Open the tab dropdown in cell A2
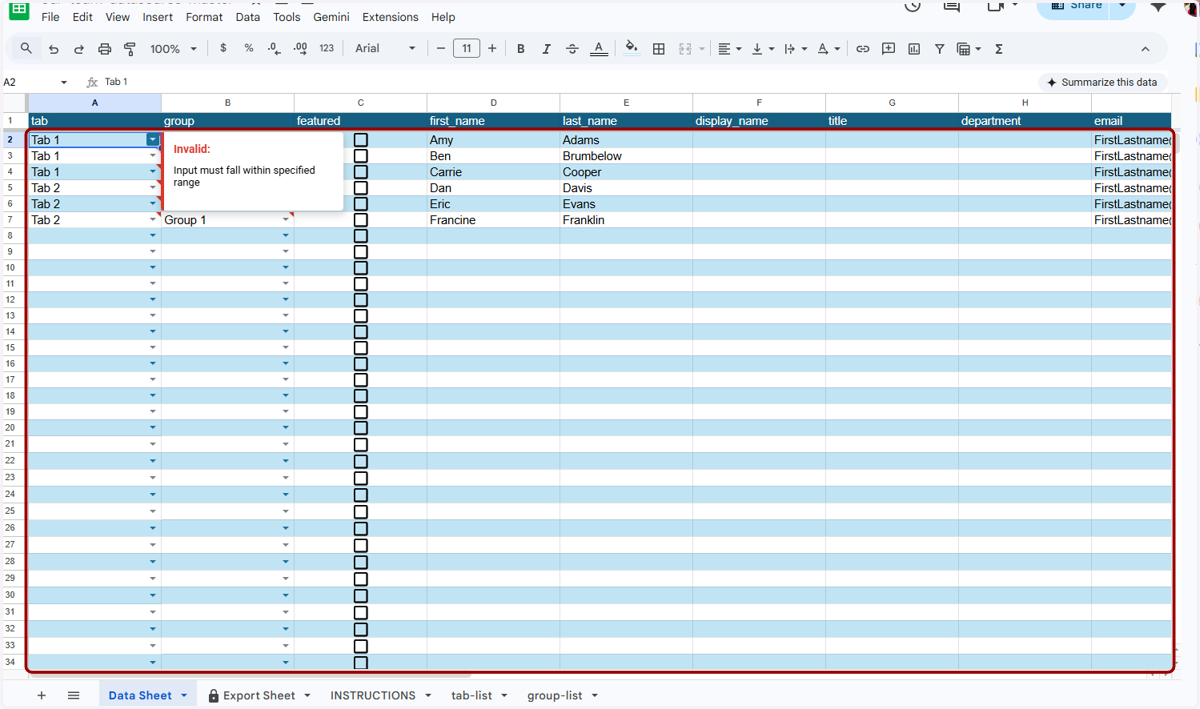 tap(153, 140)
